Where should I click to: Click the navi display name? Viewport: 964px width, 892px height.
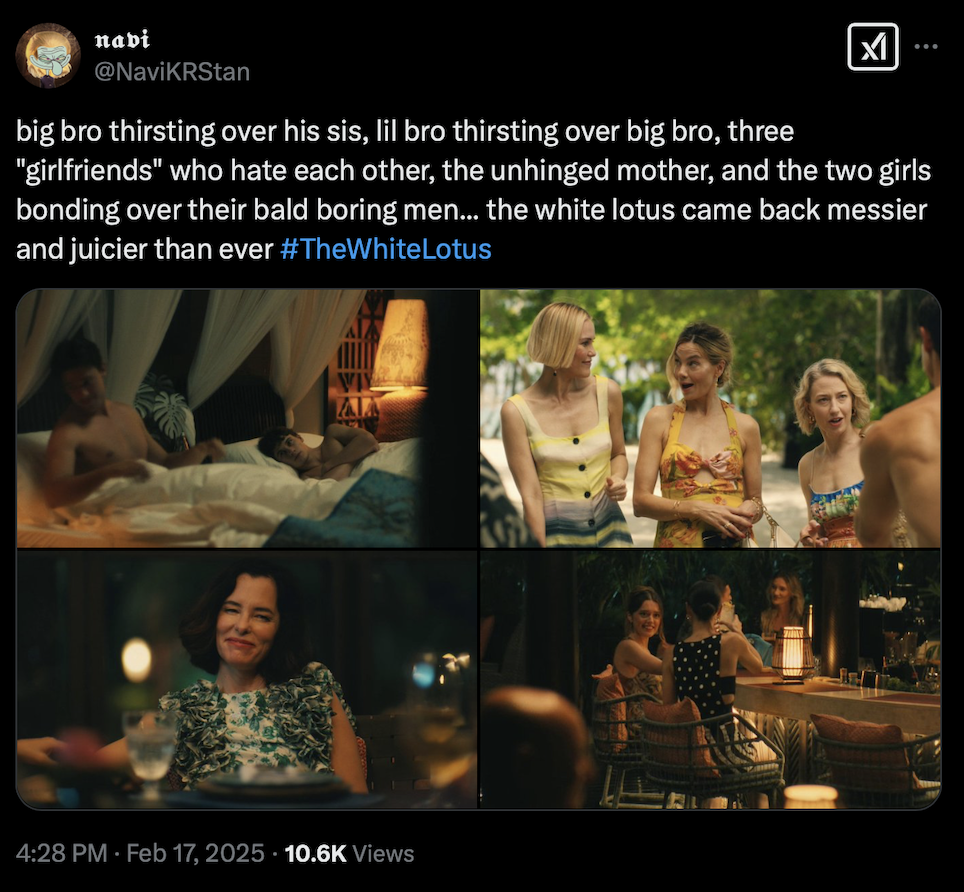tap(122, 40)
